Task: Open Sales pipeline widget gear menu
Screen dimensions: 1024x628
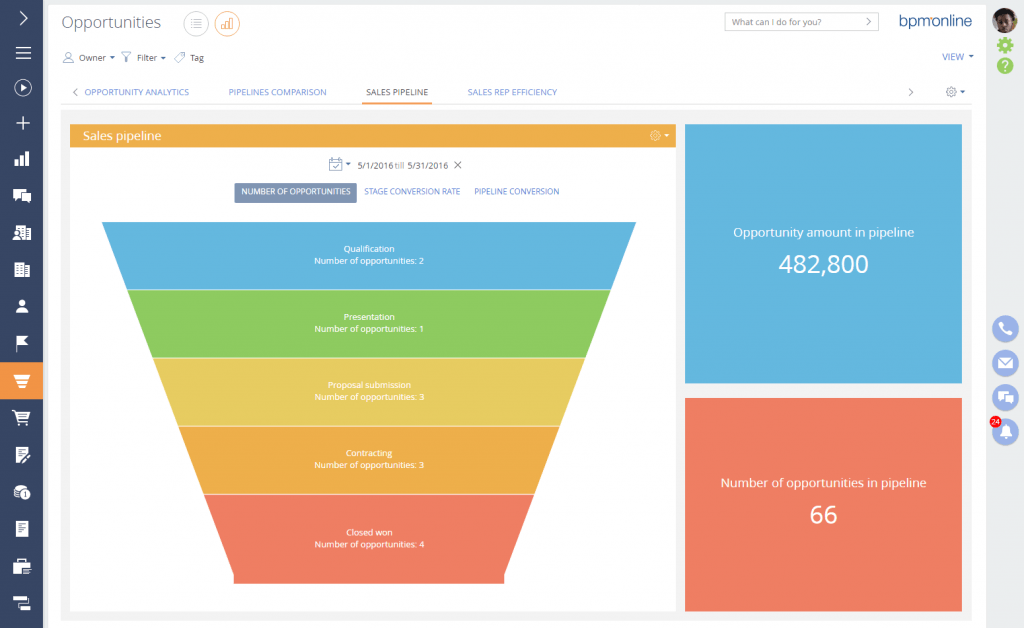Action: click(659, 135)
